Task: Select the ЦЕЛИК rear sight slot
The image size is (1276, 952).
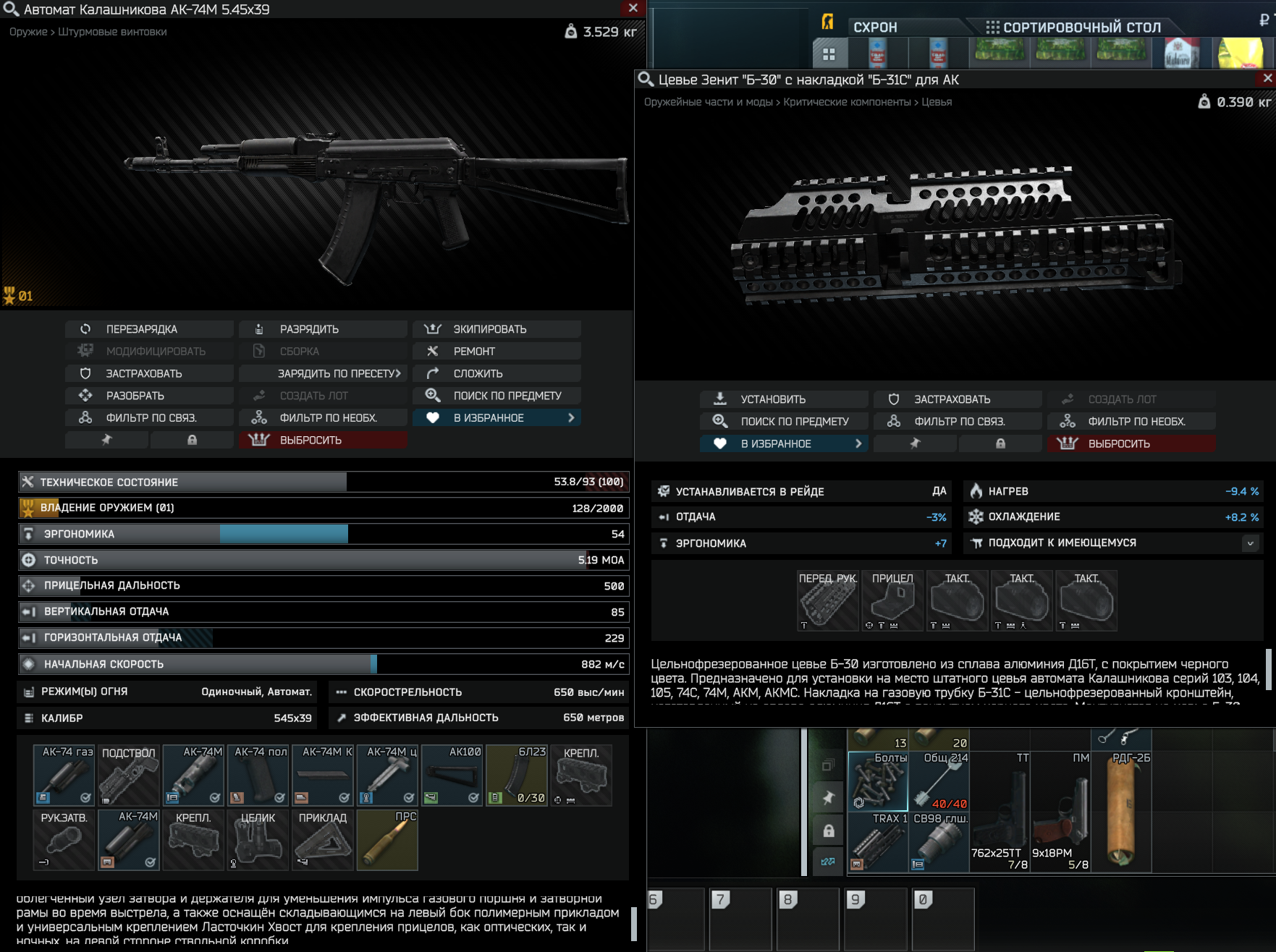Action: click(x=258, y=839)
